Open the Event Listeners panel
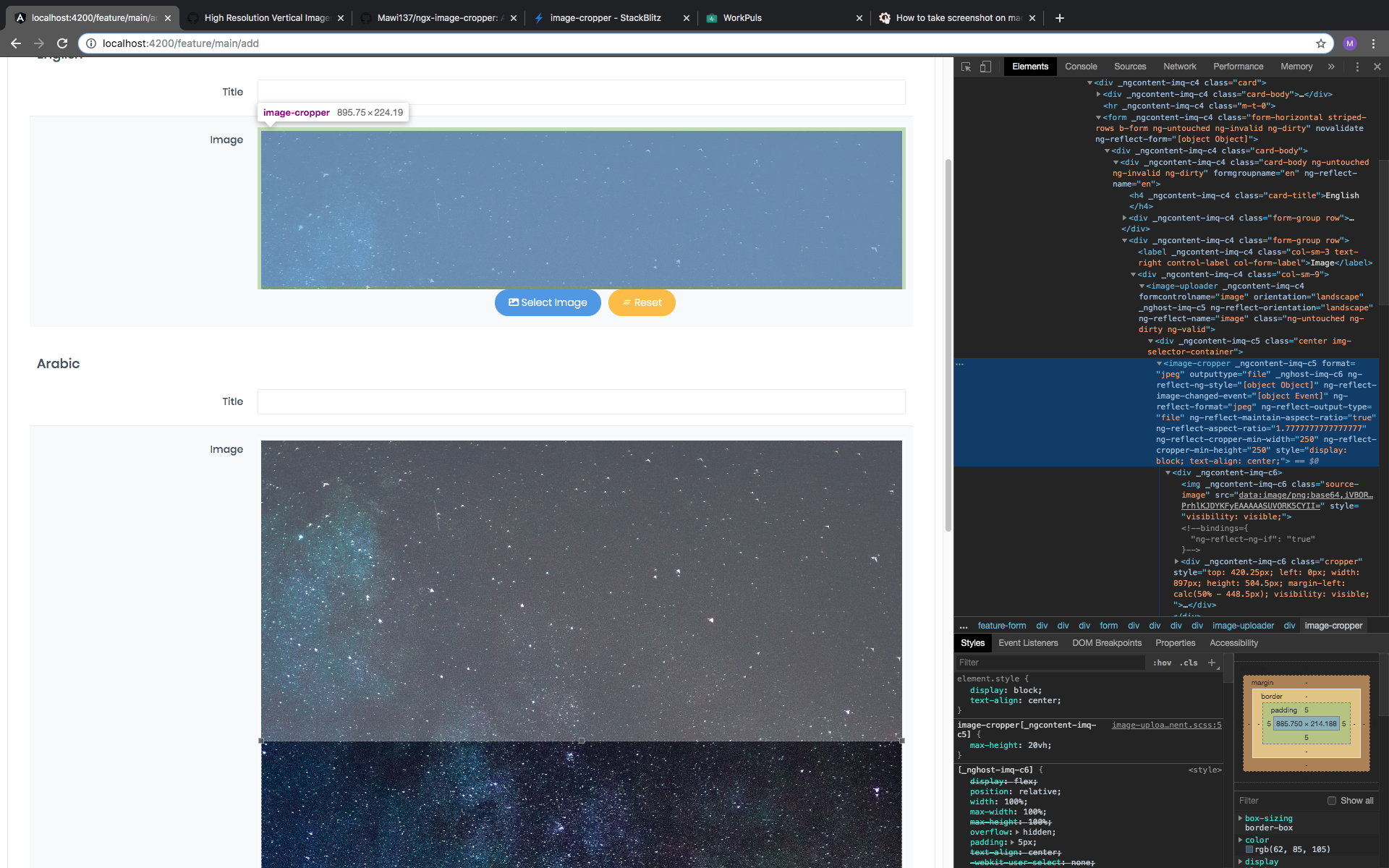Image resolution: width=1389 pixels, height=868 pixels. [x=1028, y=643]
